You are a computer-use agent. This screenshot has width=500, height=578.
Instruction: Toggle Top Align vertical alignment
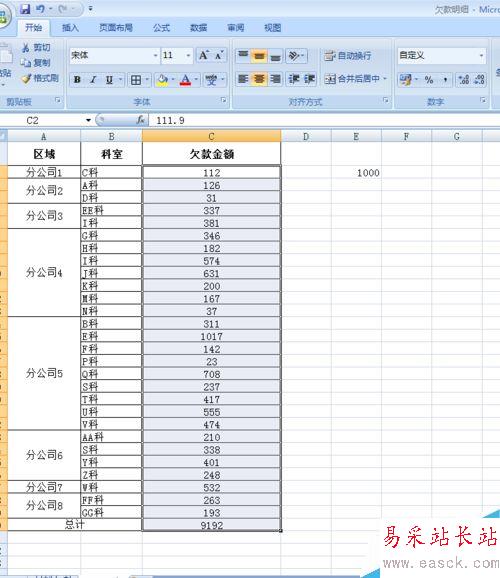tap(243, 55)
